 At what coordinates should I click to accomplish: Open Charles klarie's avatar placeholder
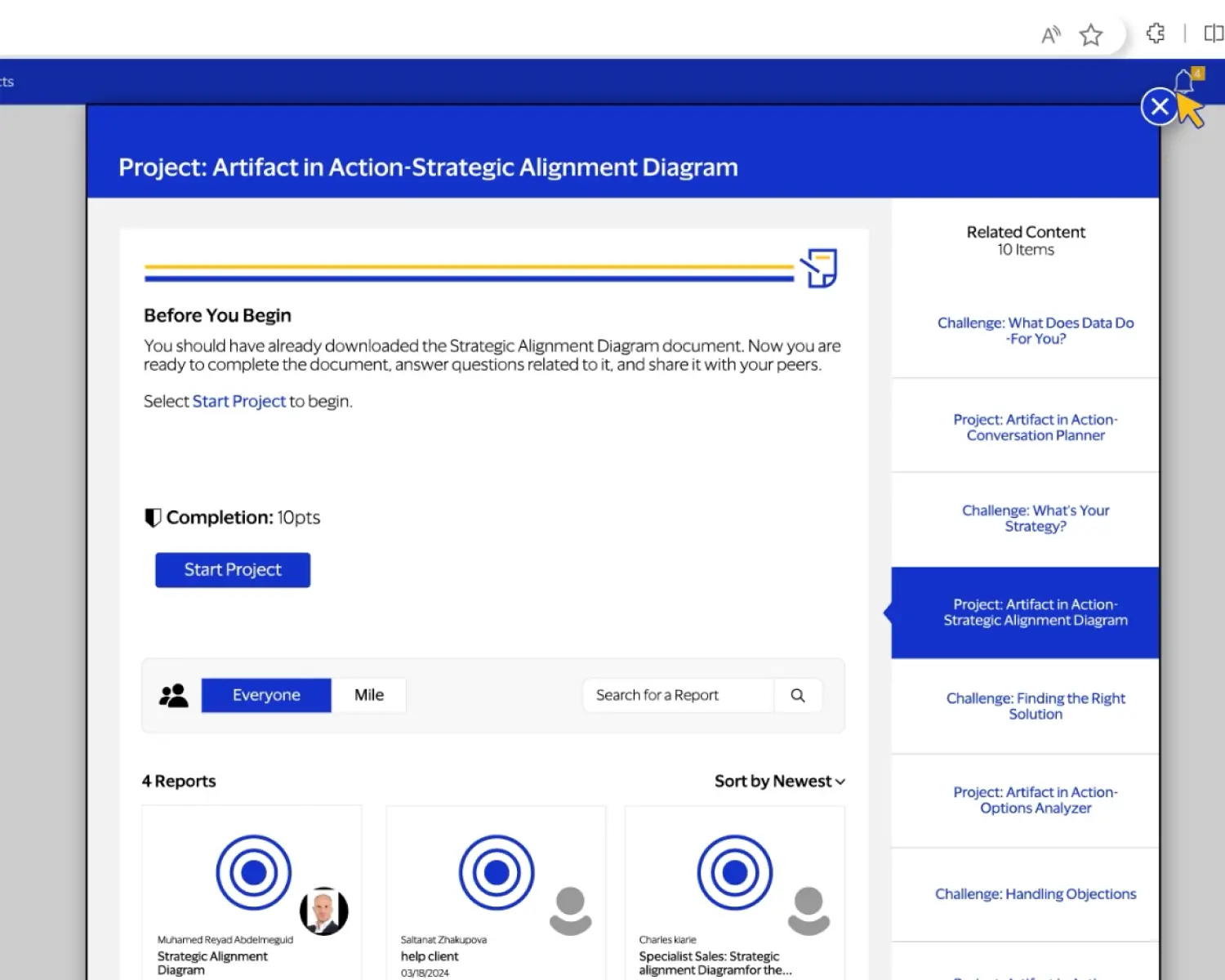[x=808, y=911]
